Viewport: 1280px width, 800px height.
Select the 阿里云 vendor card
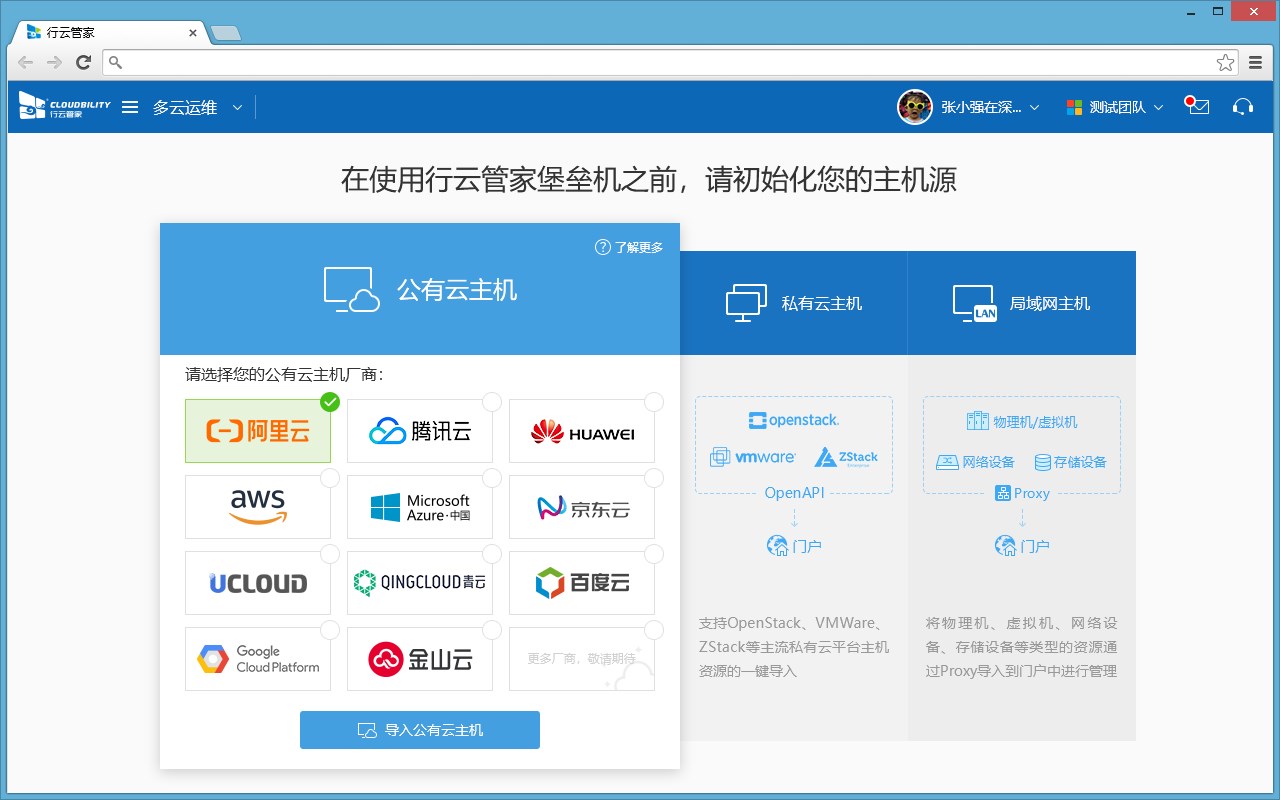coord(258,431)
